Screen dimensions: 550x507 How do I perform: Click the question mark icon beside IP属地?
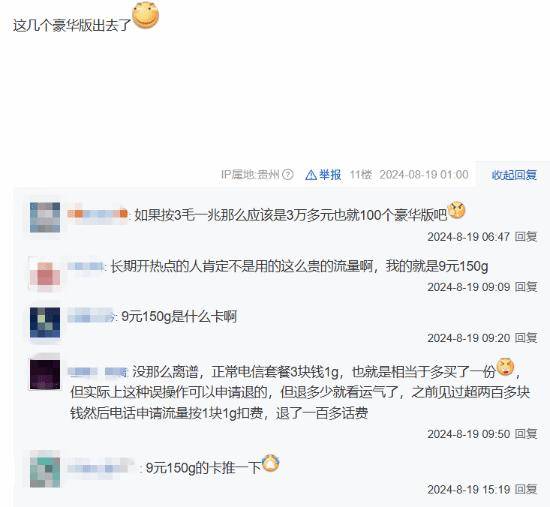point(288,174)
